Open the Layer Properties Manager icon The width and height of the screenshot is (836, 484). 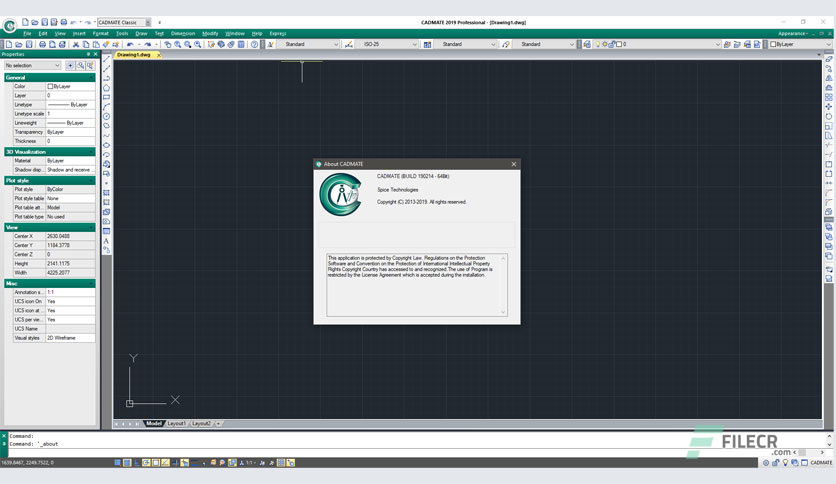(587, 44)
